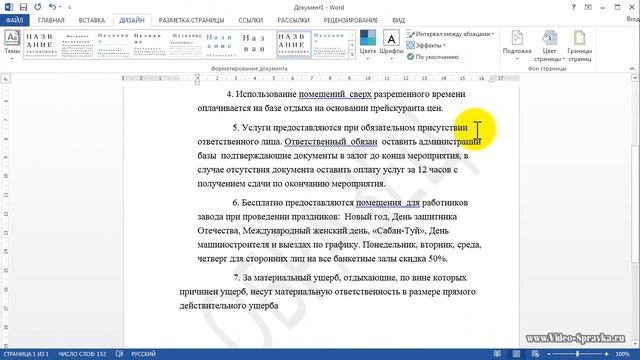Collapse the ribbon with the arrow icon
This screenshot has height=360, width=640.
pyautogui.click(x=632, y=69)
